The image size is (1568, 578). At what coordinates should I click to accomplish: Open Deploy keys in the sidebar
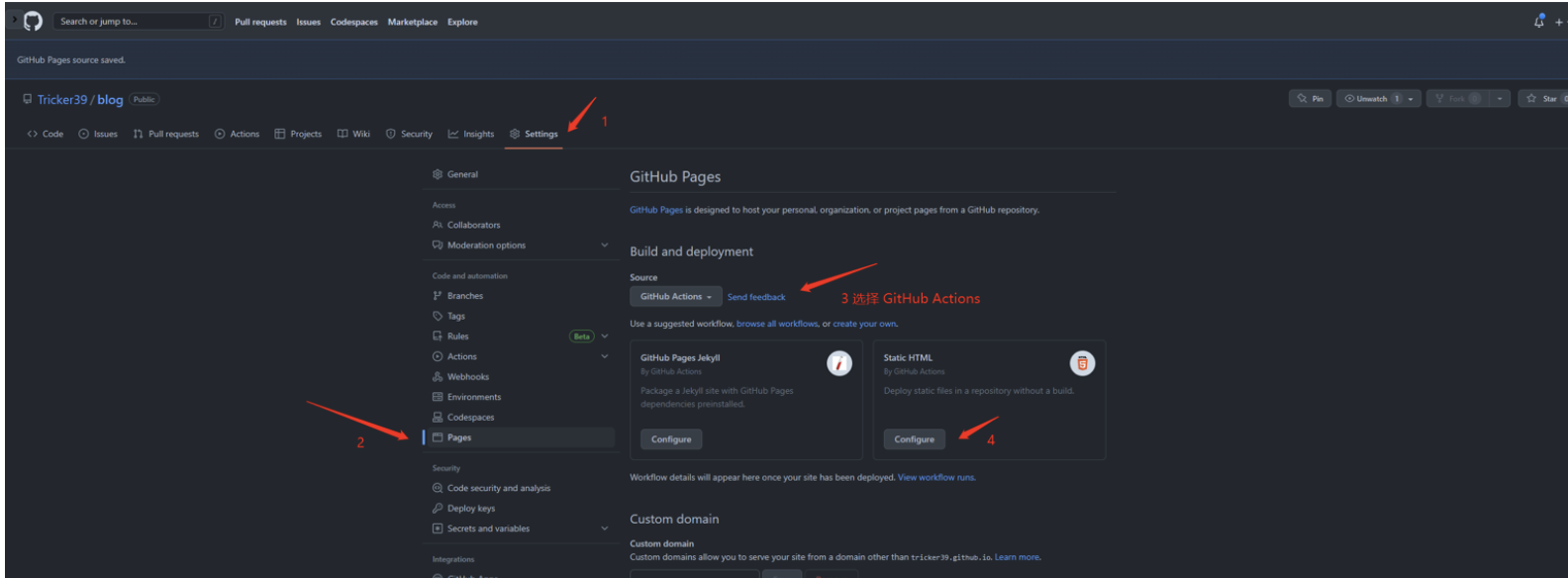click(470, 509)
